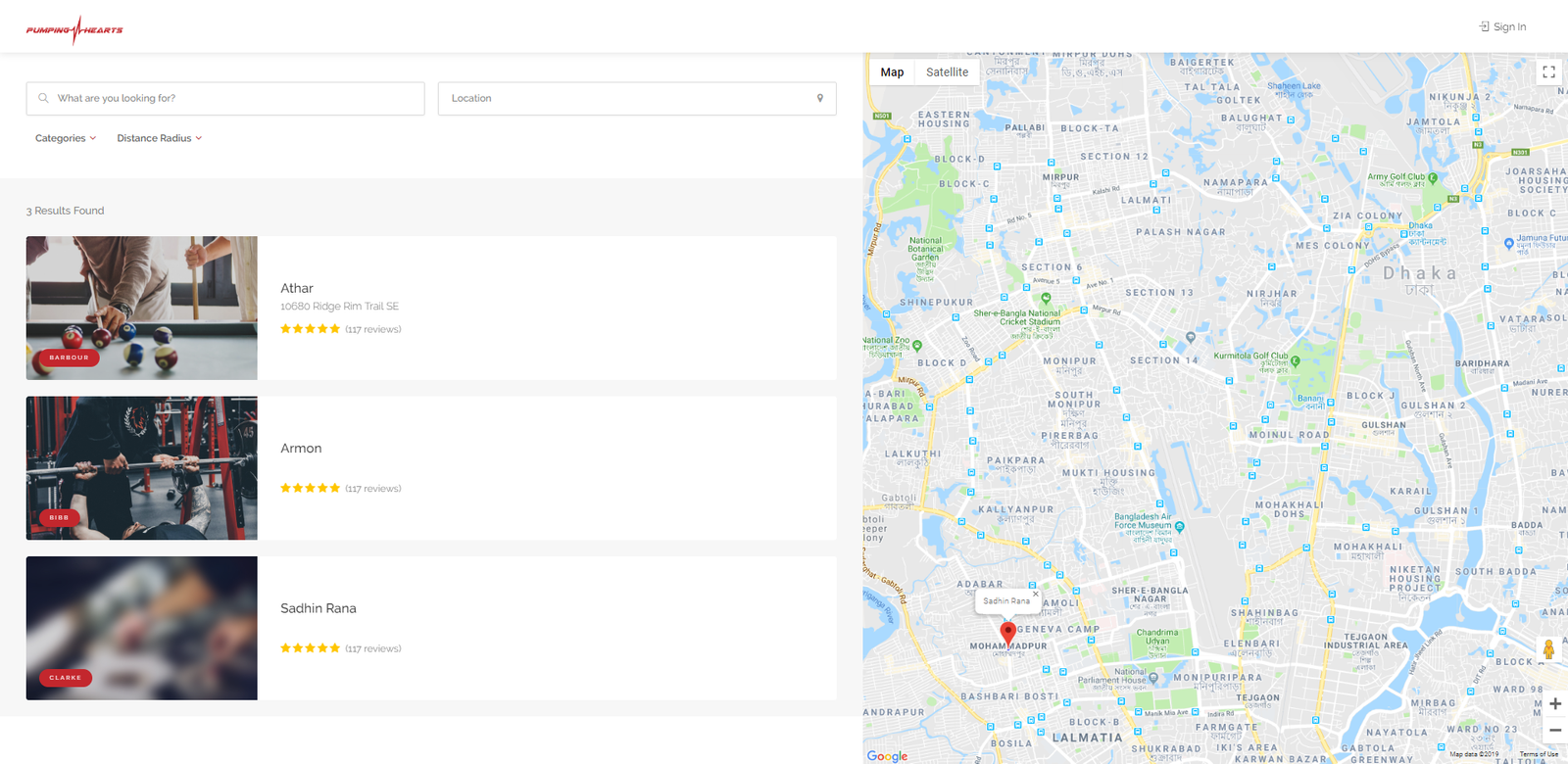Click the 'Dhaka' city label on the map
This screenshot has height=764, width=1568.
pos(1419,273)
